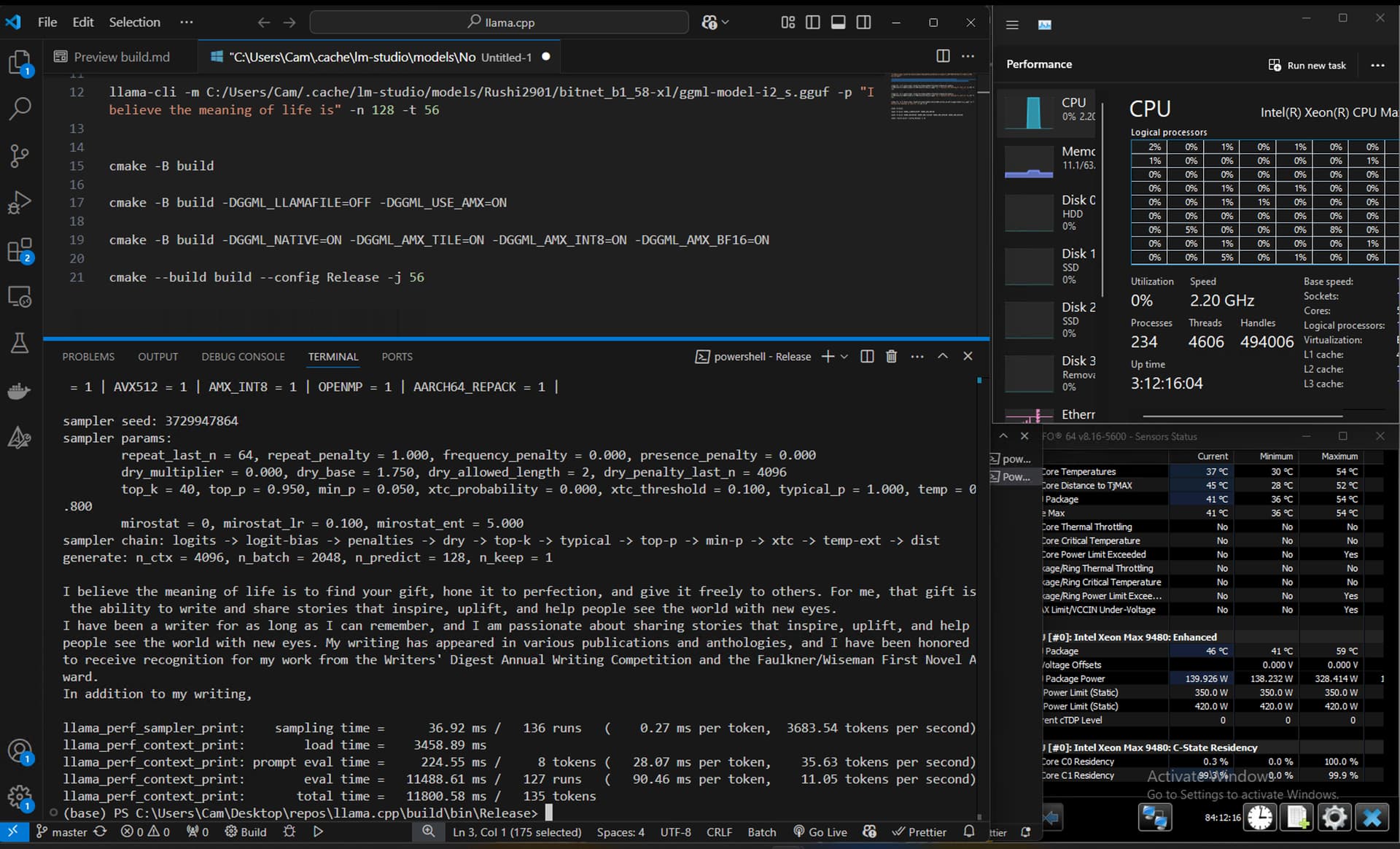Open new terminal launch profile dropdown
This screenshot has width=1400, height=849.
[844, 357]
